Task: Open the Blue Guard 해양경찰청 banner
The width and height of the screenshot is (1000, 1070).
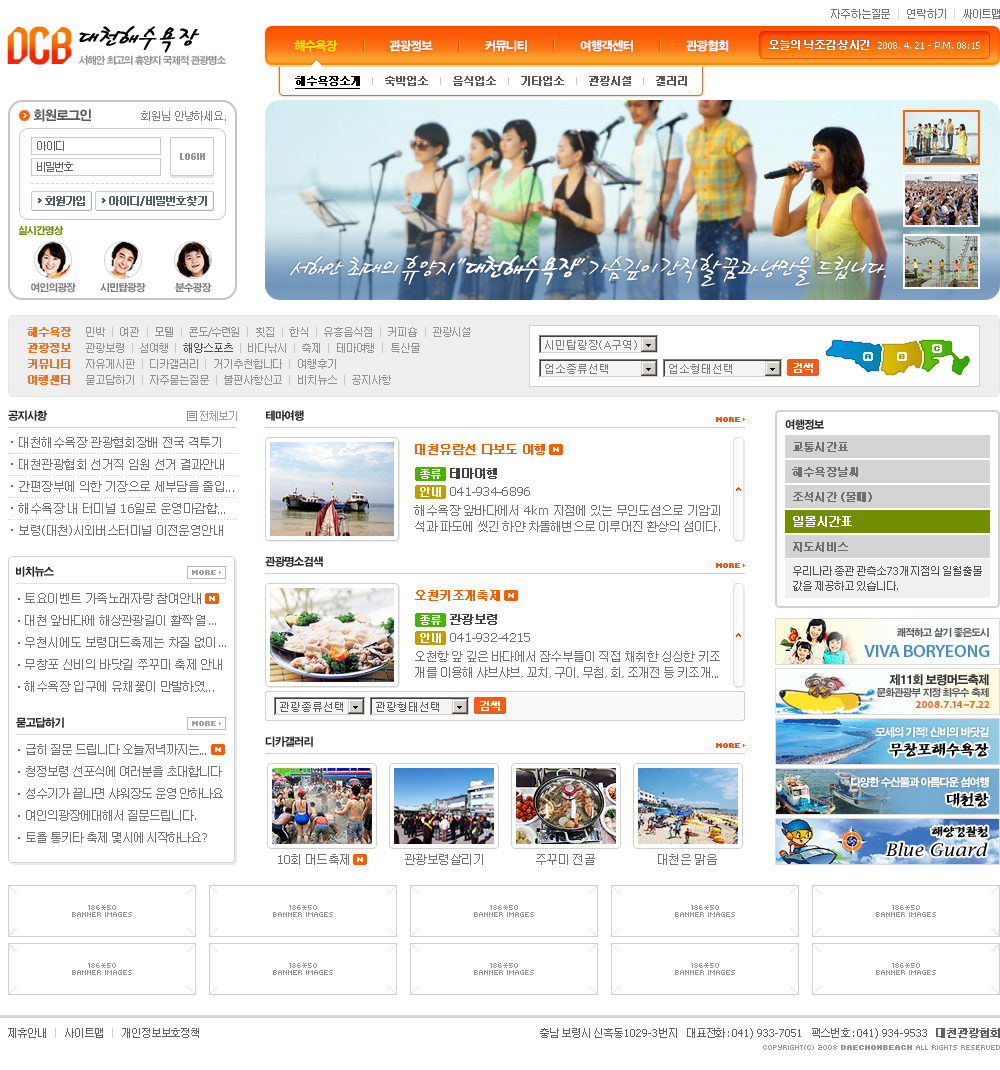Action: pos(886,841)
